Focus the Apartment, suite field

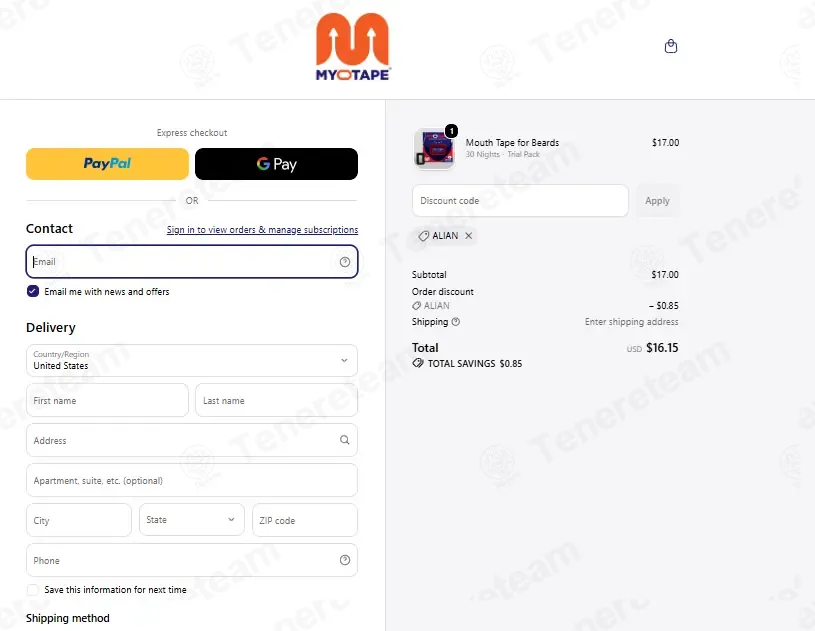(192, 480)
